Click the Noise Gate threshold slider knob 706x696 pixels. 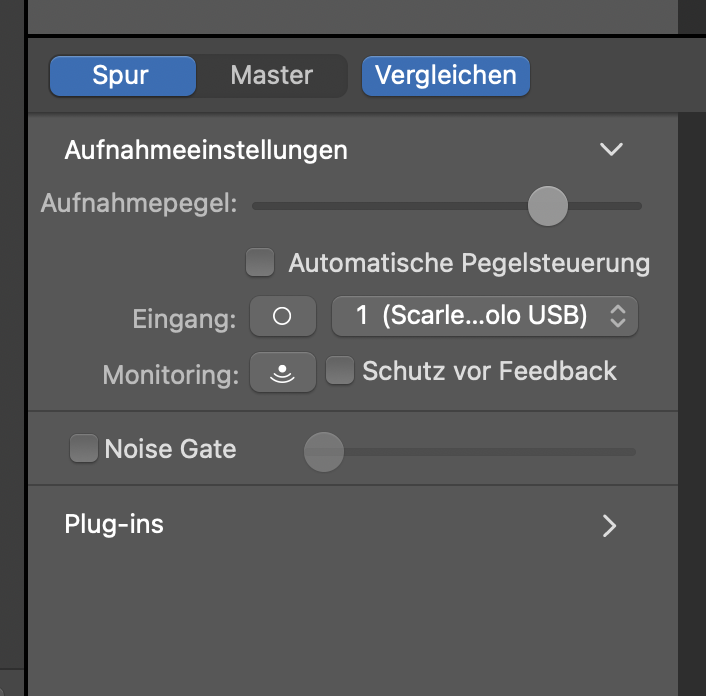pyautogui.click(x=324, y=452)
